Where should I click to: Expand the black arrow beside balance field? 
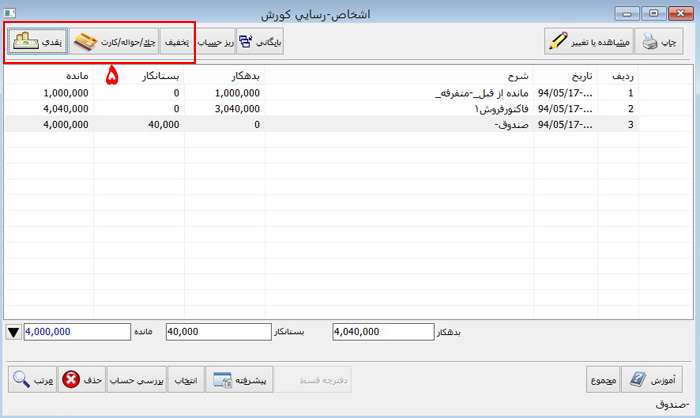(x=13, y=332)
